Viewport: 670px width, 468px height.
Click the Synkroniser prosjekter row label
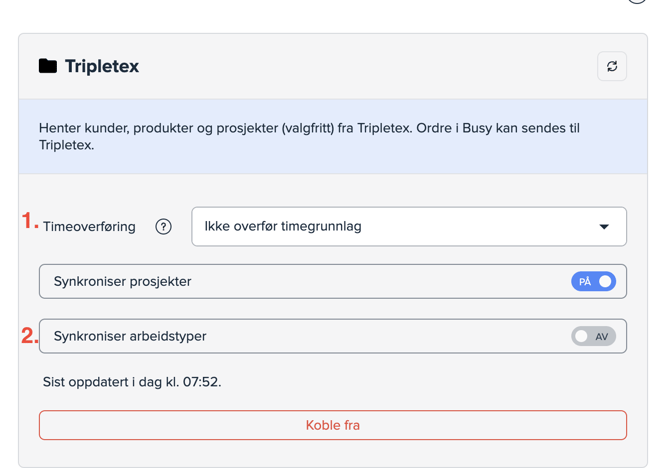click(122, 282)
